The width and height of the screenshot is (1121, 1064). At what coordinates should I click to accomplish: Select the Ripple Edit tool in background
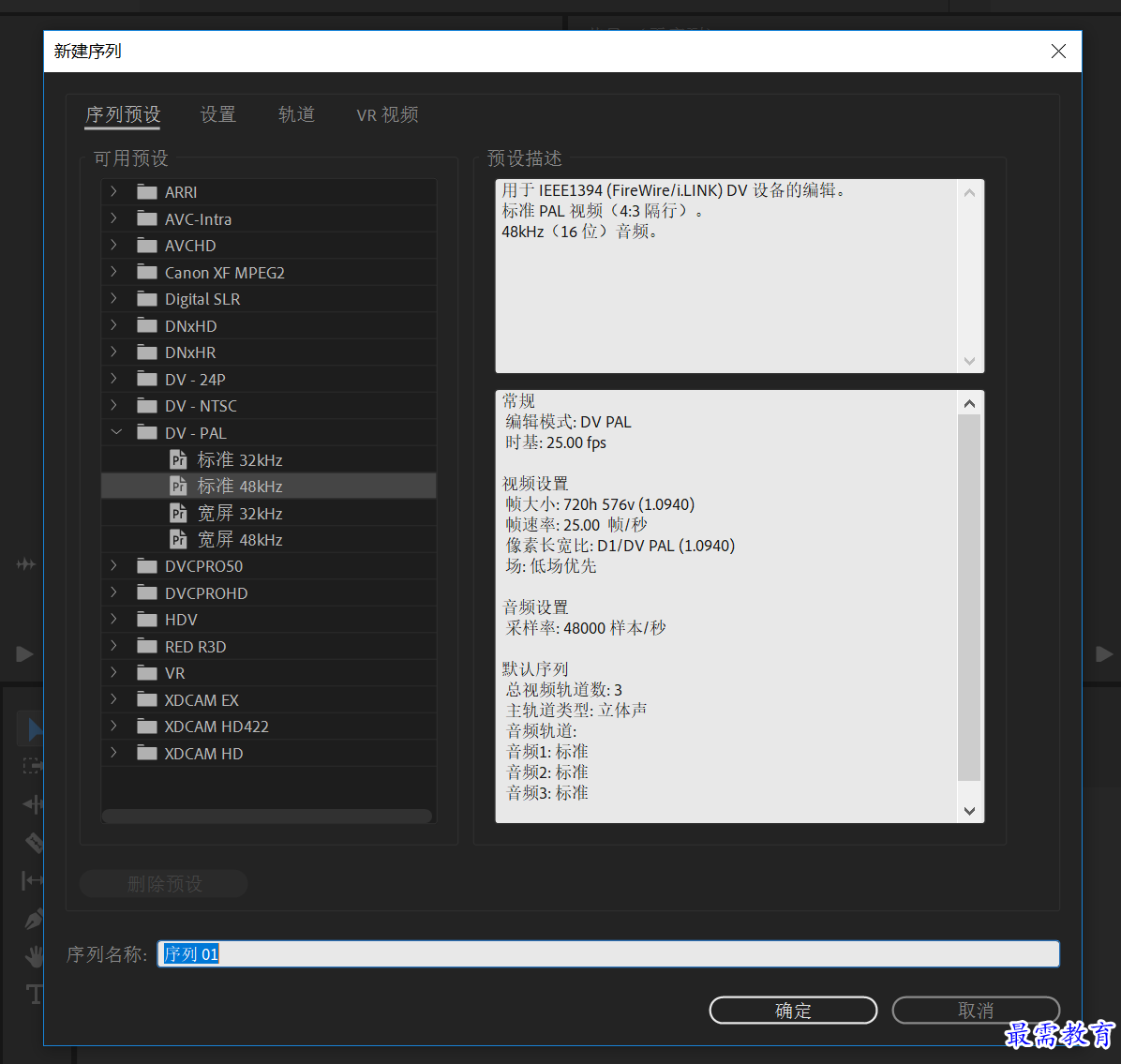tap(33, 803)
